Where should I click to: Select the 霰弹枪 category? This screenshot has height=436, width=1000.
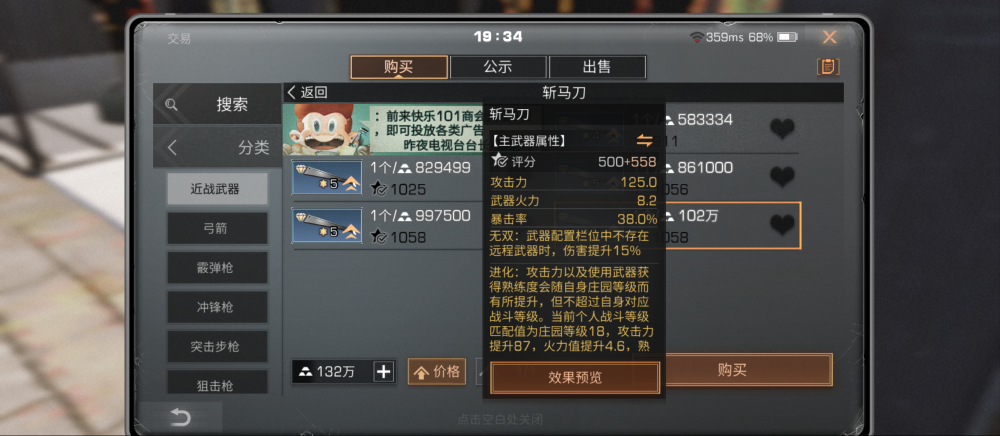click(x=217, y=268)
